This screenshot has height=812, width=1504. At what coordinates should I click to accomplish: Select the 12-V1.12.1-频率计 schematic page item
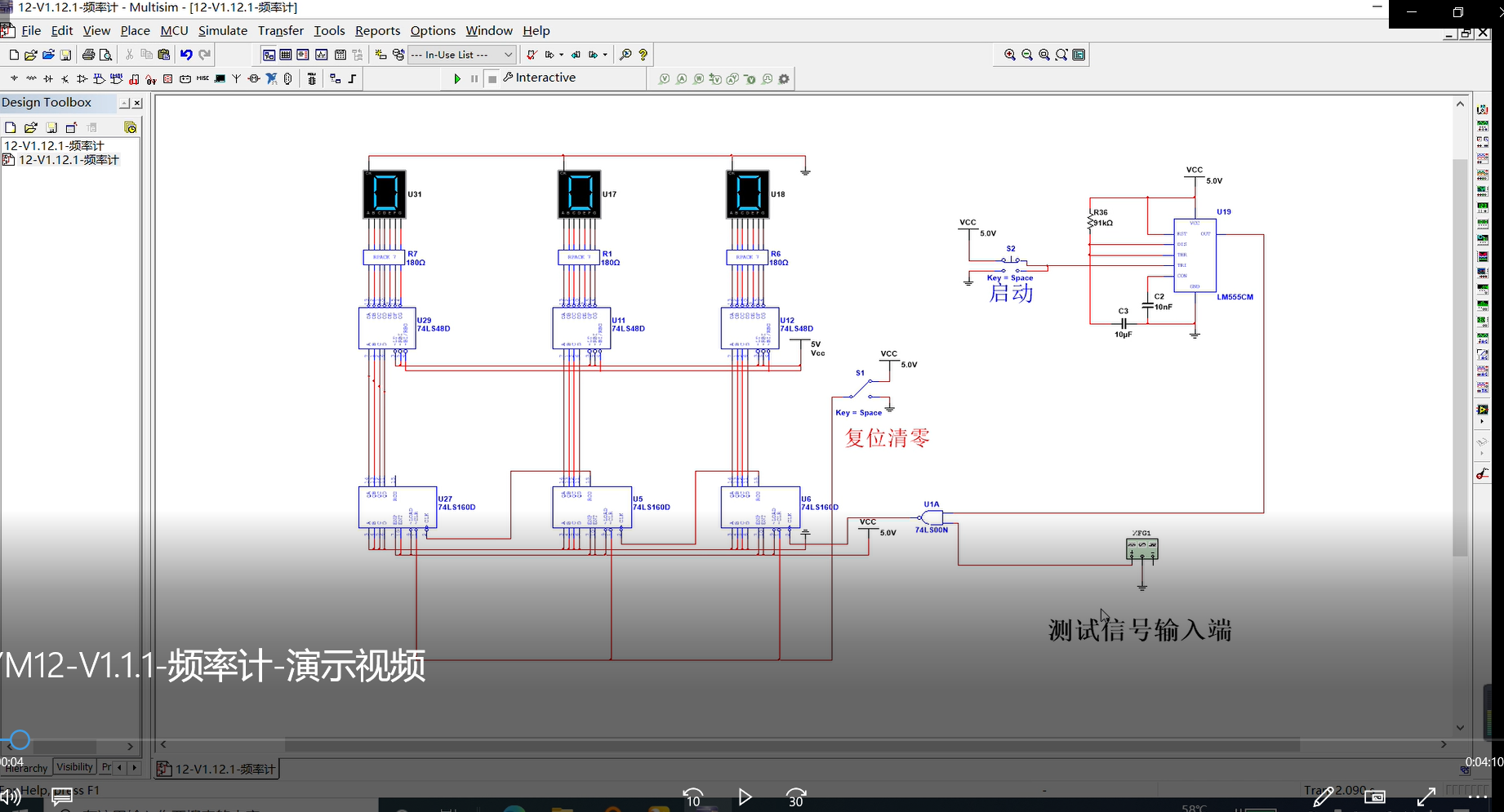pos(69,160)
